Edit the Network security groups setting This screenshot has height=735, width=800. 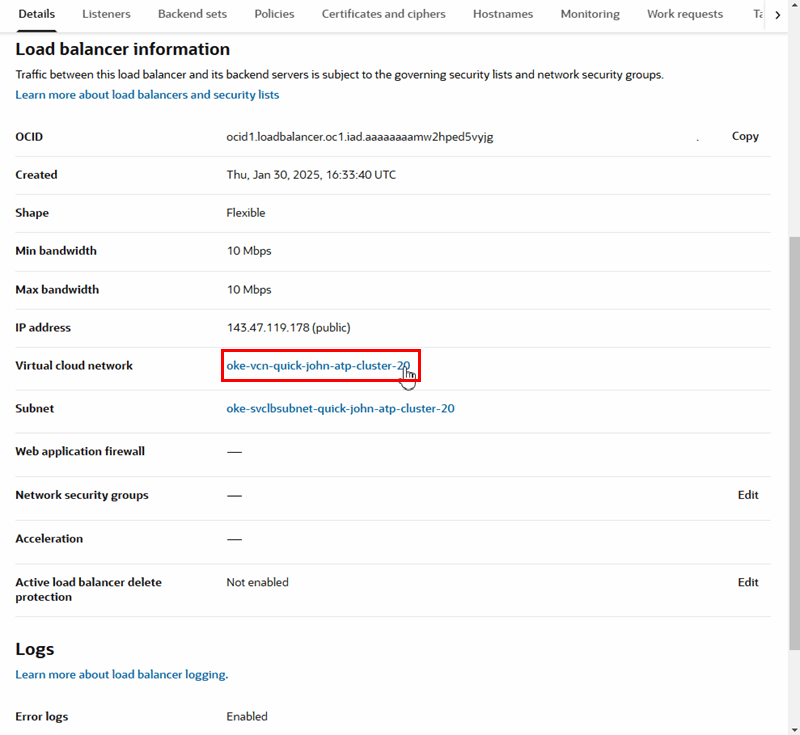(x=748, y=494)
